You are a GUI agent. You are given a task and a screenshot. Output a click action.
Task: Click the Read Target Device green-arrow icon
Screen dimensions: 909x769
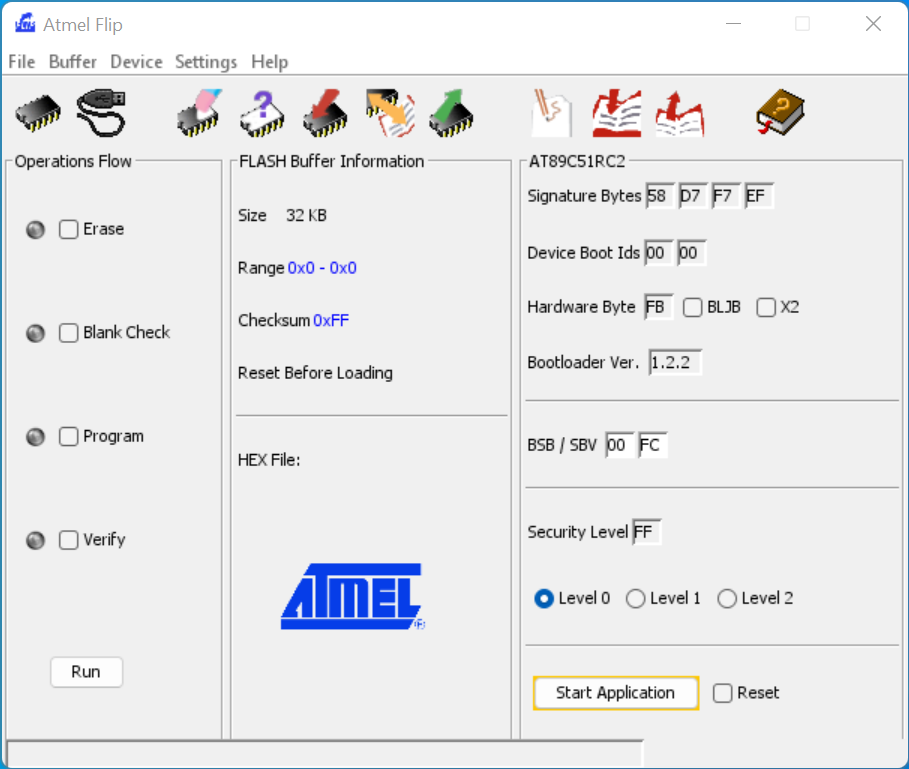tap(452, 112)
